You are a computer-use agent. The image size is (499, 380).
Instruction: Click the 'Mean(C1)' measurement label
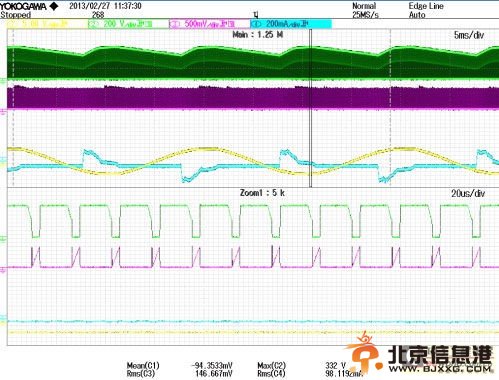(x=143, y=366)
